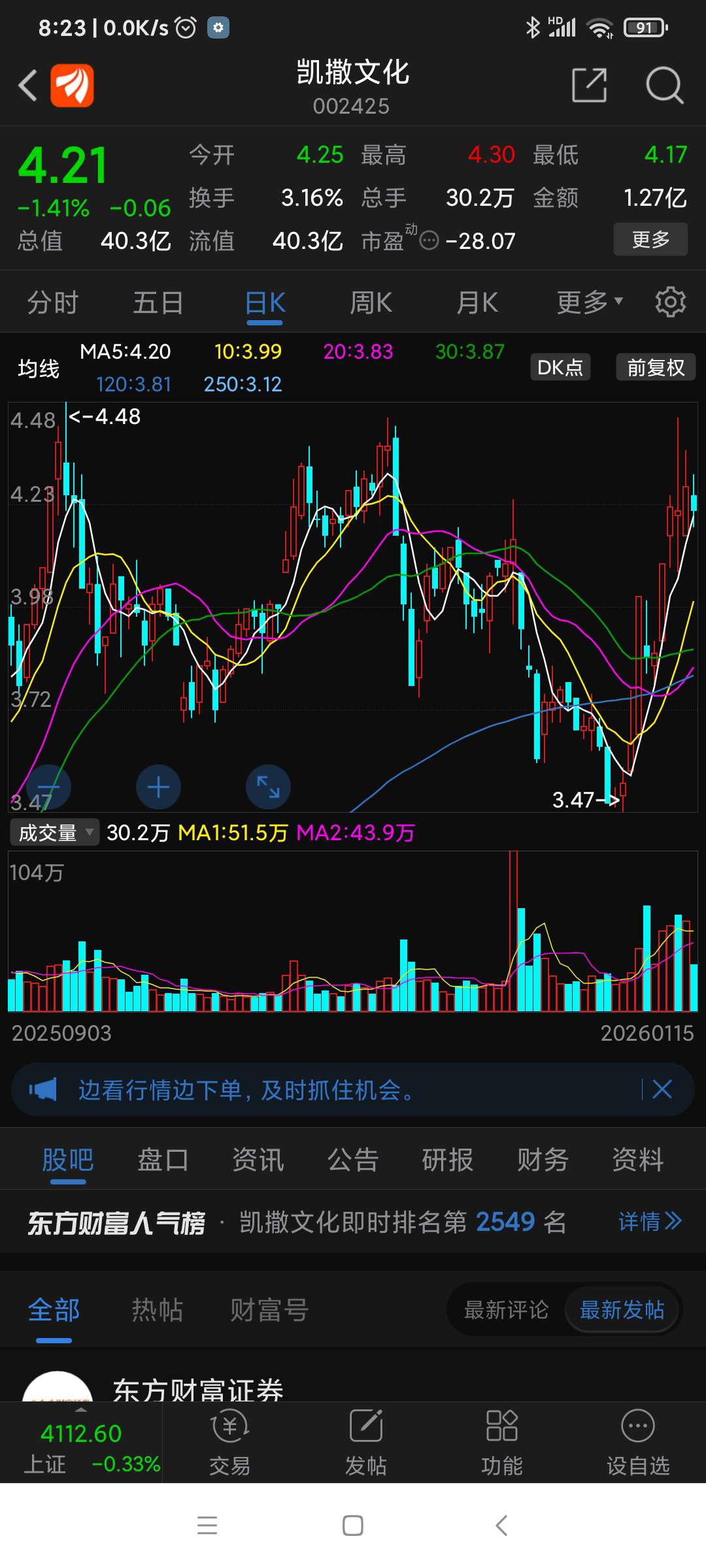This screenshot has height=1568, width=706.
Task: Tap Android system back button
Action: 501,1526
